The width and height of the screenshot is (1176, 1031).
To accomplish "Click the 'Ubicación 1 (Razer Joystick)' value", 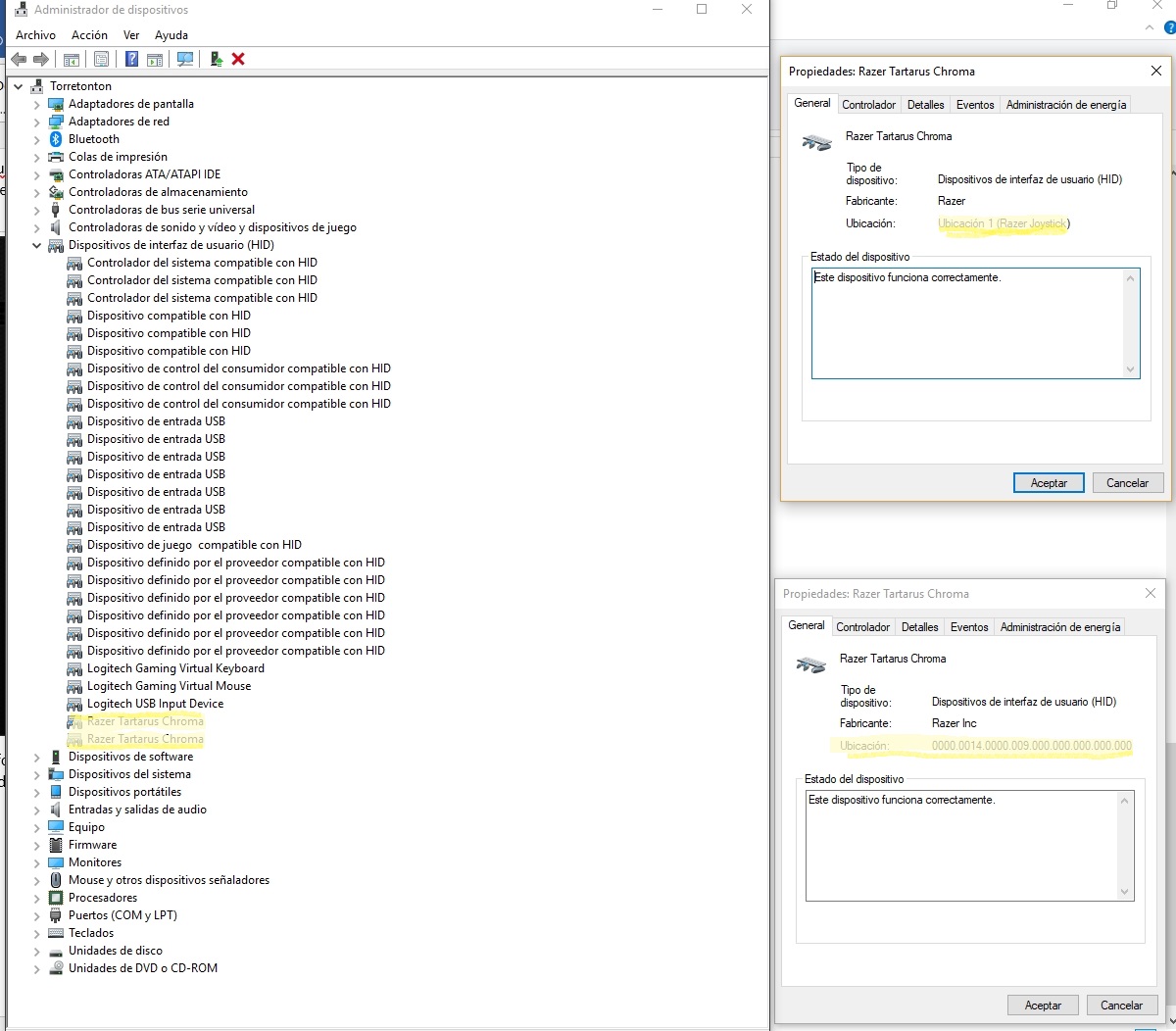I will click(1004, 223).
